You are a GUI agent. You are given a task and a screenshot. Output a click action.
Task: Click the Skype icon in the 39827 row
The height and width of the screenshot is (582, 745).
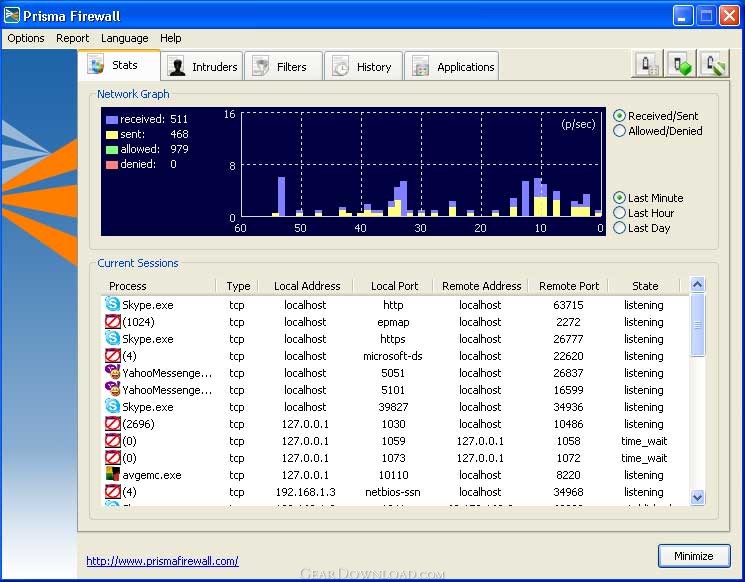coord(113,406)
